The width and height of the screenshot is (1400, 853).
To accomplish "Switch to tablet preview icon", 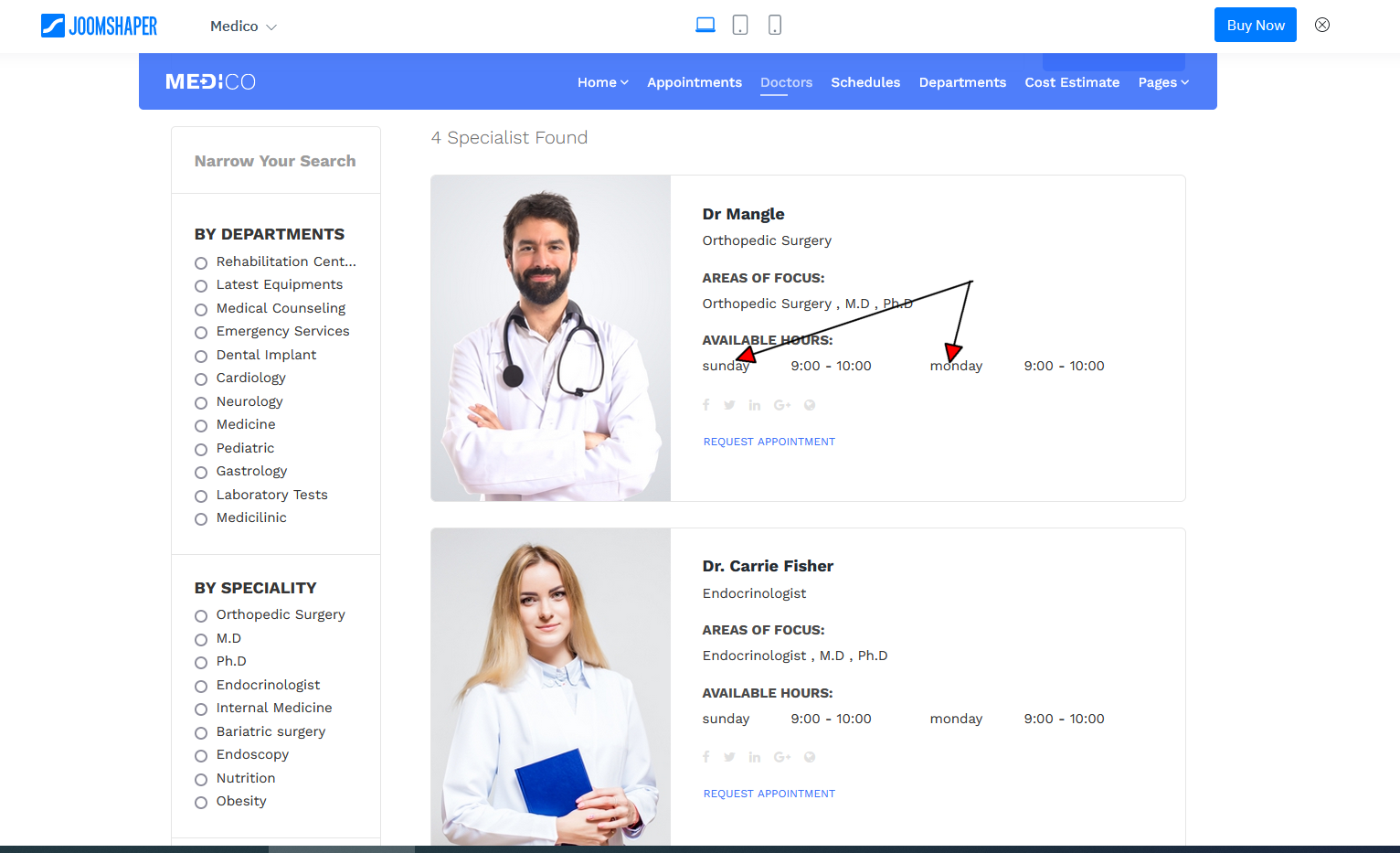I will (740, 25).
